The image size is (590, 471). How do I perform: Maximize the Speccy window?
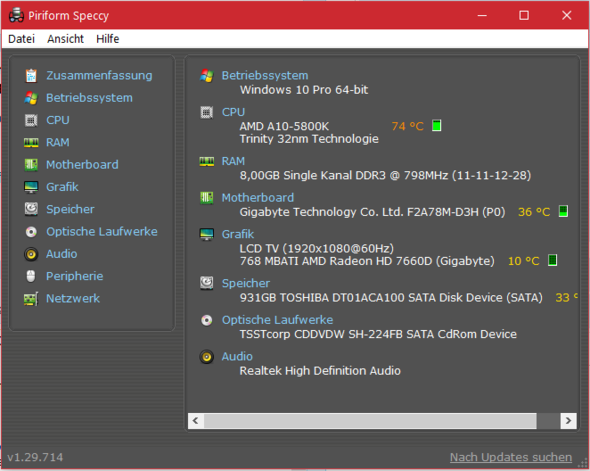524,15
